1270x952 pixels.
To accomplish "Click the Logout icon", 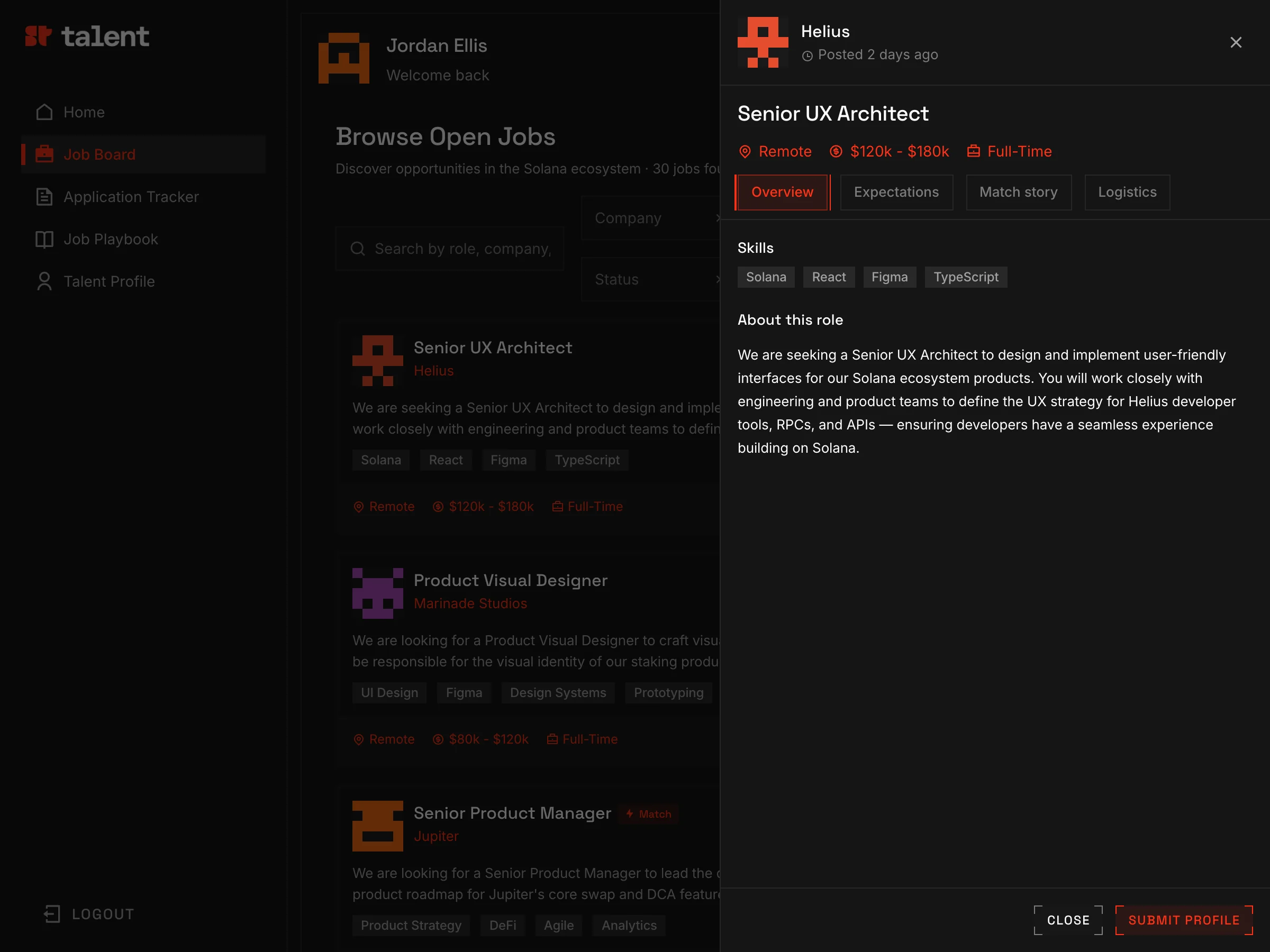I will pyautogui.click(x=52, y=913).
